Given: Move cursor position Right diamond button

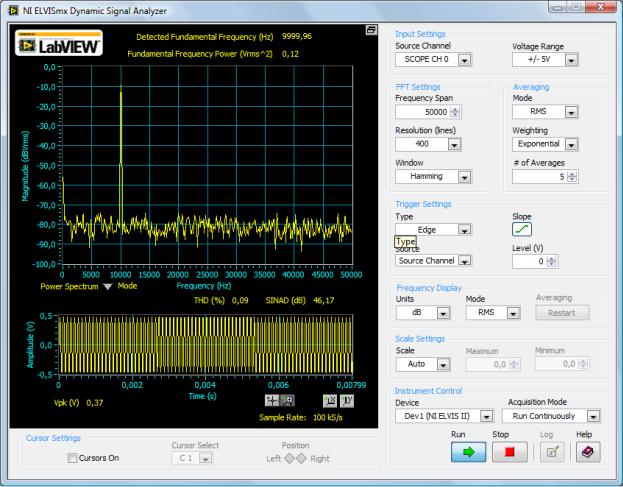Looking at the screenshot, I should (302, 458).
